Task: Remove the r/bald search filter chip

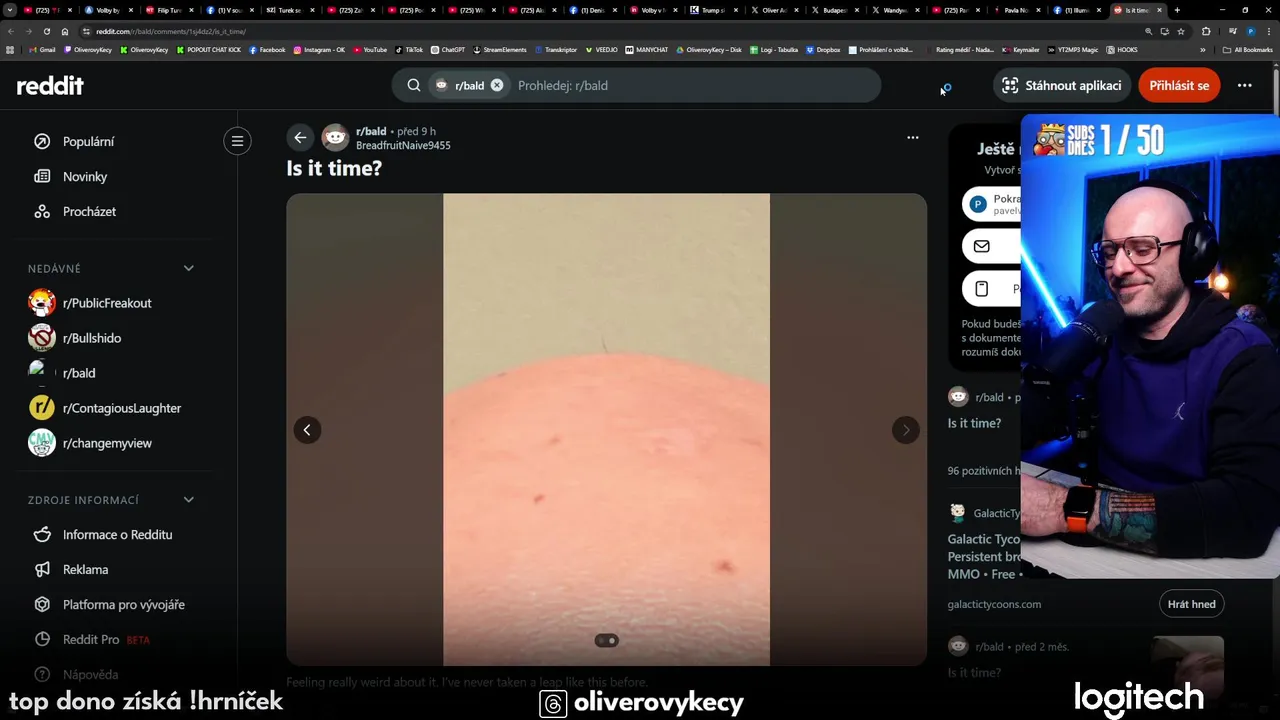Action: coord(497,85)
